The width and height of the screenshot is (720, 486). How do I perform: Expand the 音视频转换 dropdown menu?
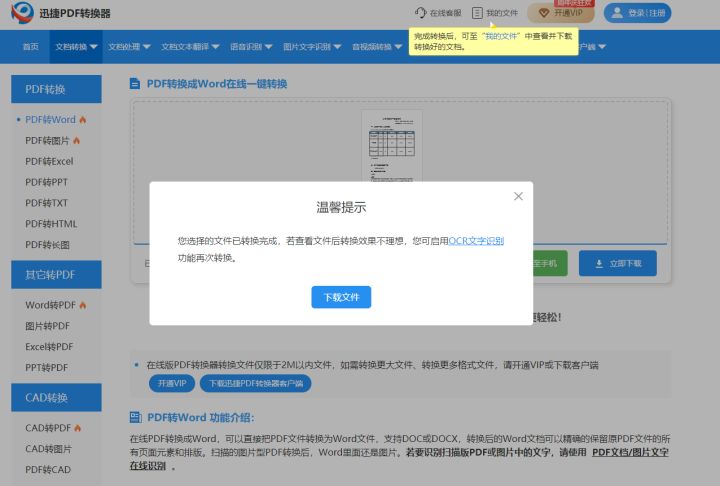377,47
